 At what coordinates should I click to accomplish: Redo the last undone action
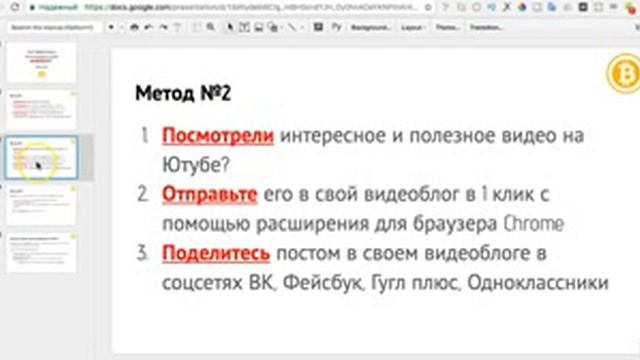[163, 27]
